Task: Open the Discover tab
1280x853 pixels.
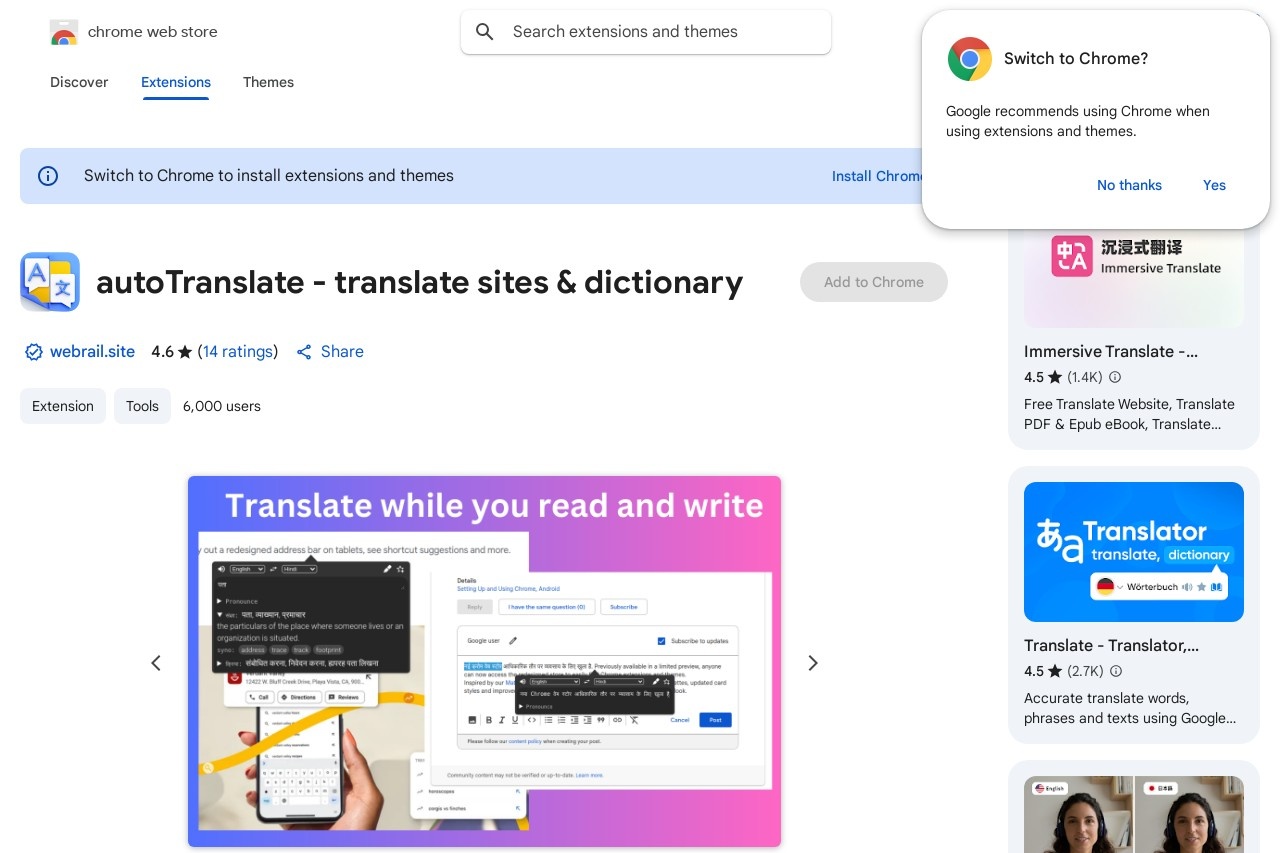Action: click(79, 82)
